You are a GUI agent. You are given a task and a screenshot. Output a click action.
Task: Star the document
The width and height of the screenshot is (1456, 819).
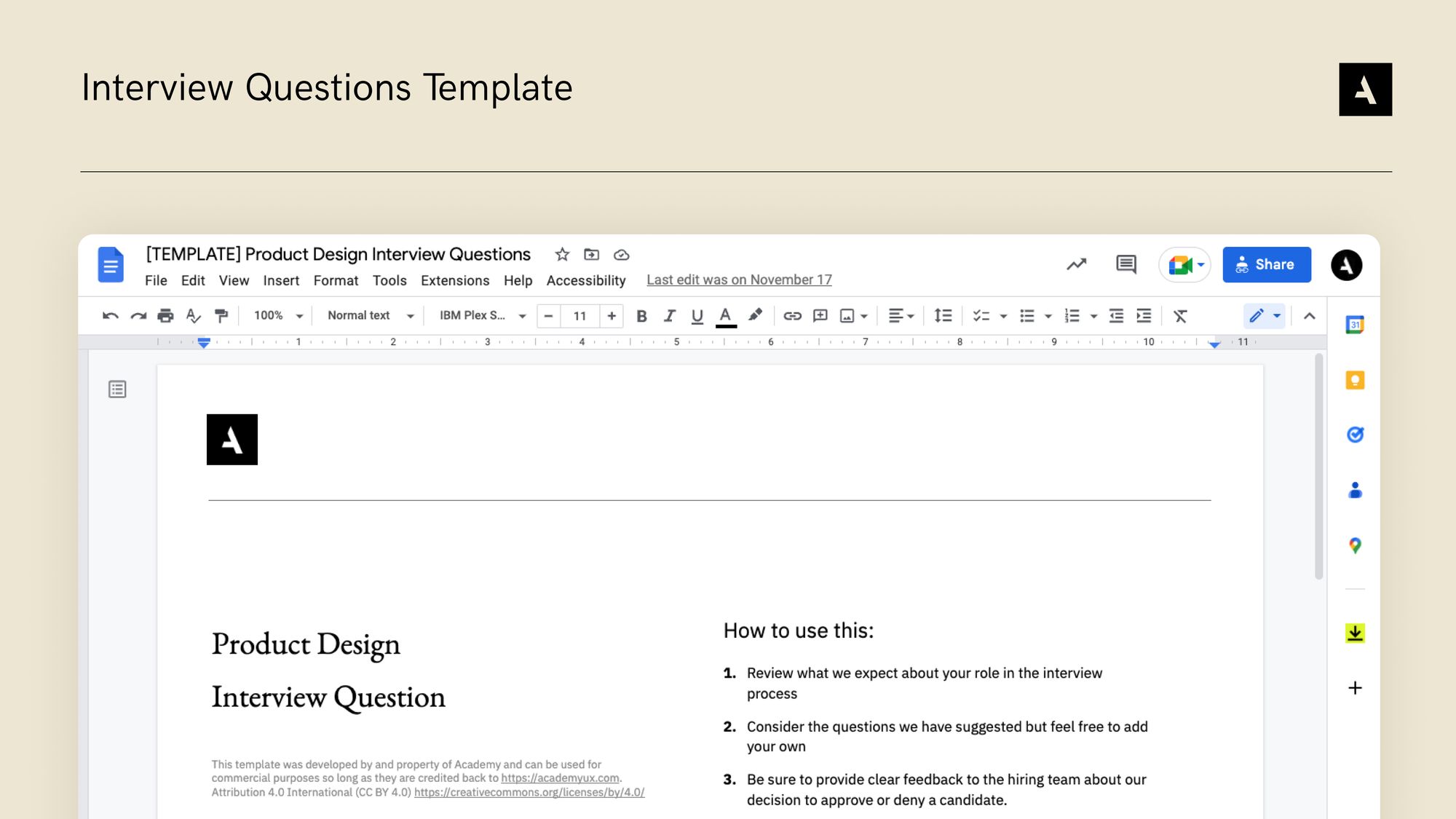561,254
